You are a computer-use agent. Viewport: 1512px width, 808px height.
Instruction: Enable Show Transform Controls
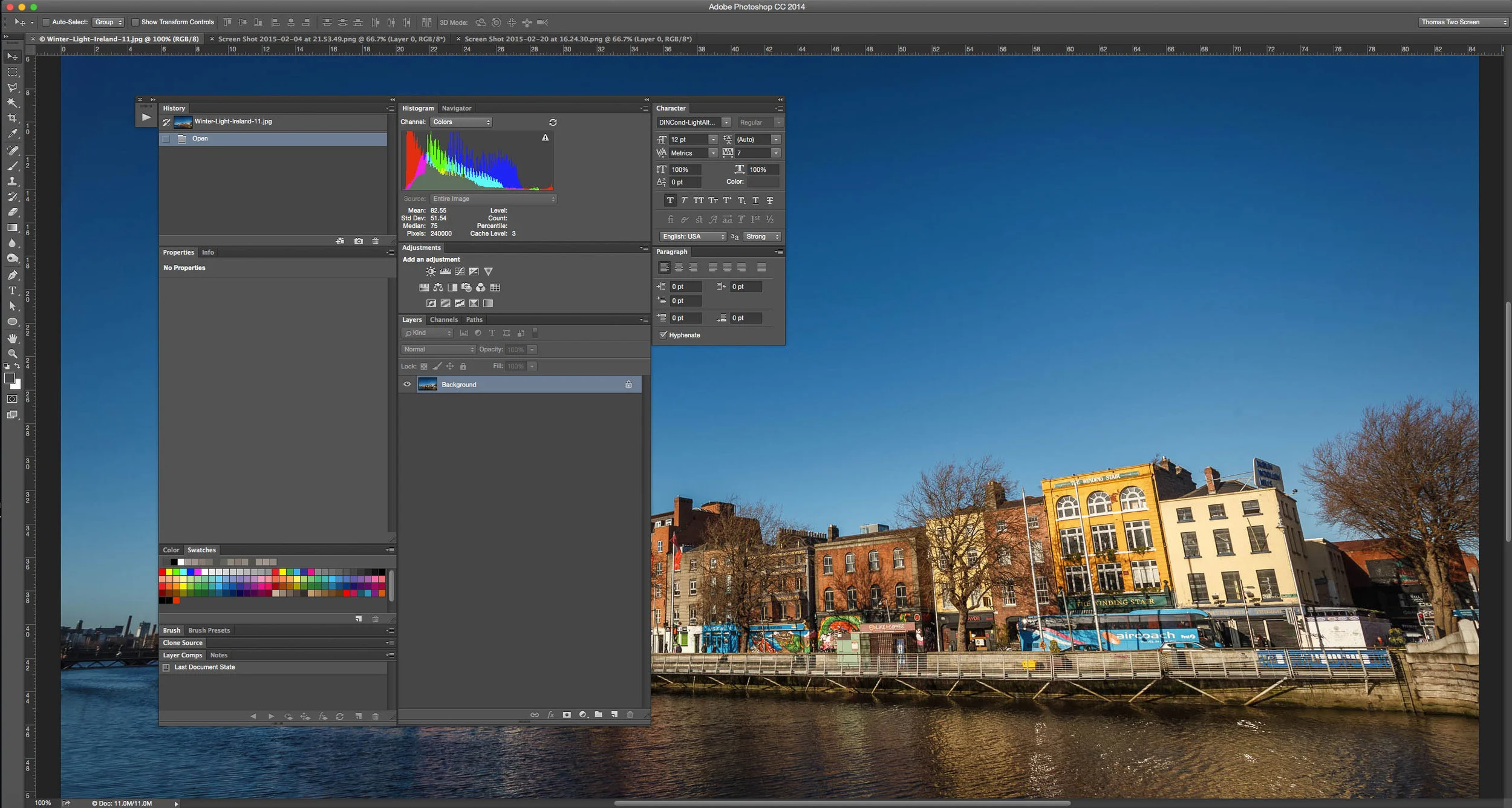pyautogui.click(x=135, y=22)
